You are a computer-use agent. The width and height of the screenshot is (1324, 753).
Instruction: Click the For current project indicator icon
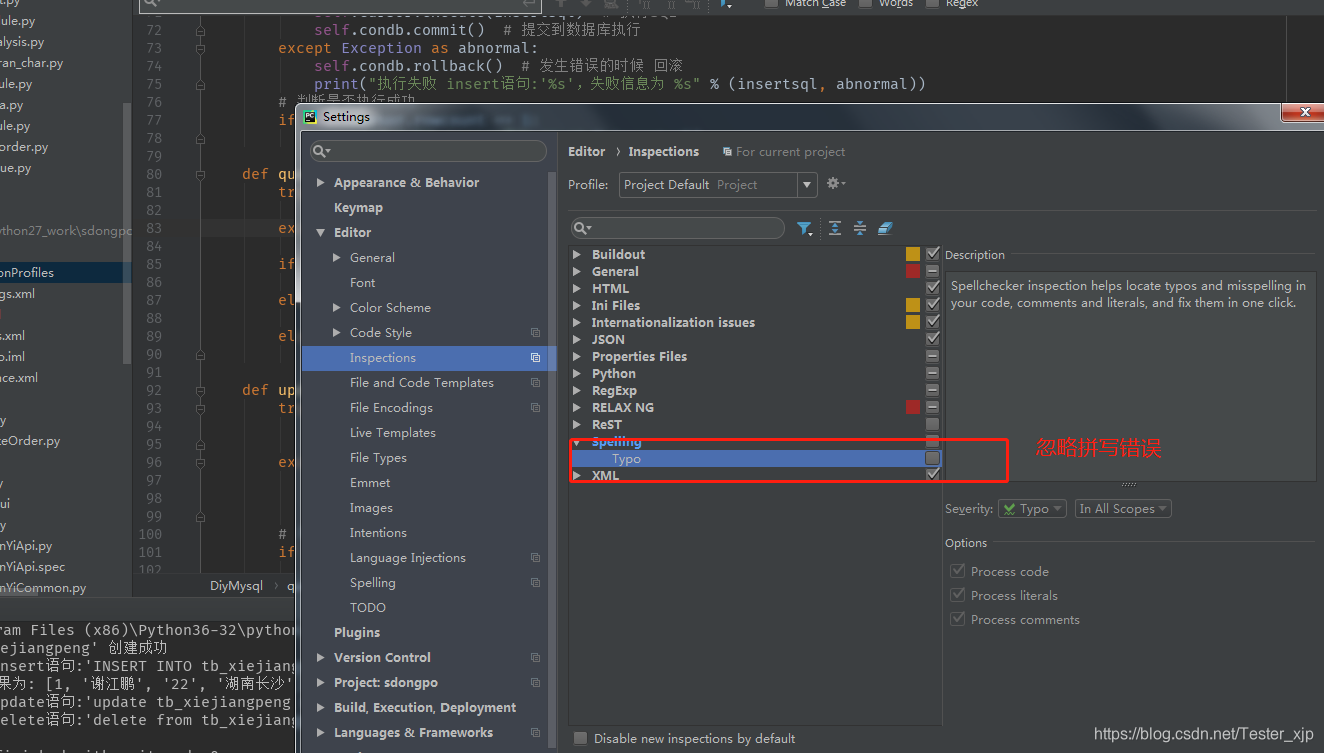(x=727, y=152)
